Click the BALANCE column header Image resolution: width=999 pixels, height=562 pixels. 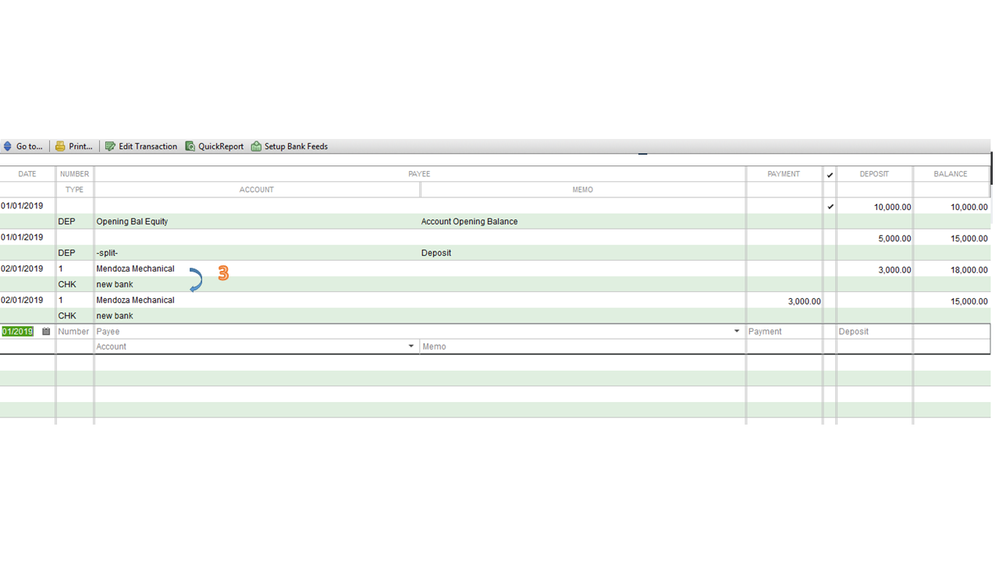(x=951, y=174)
